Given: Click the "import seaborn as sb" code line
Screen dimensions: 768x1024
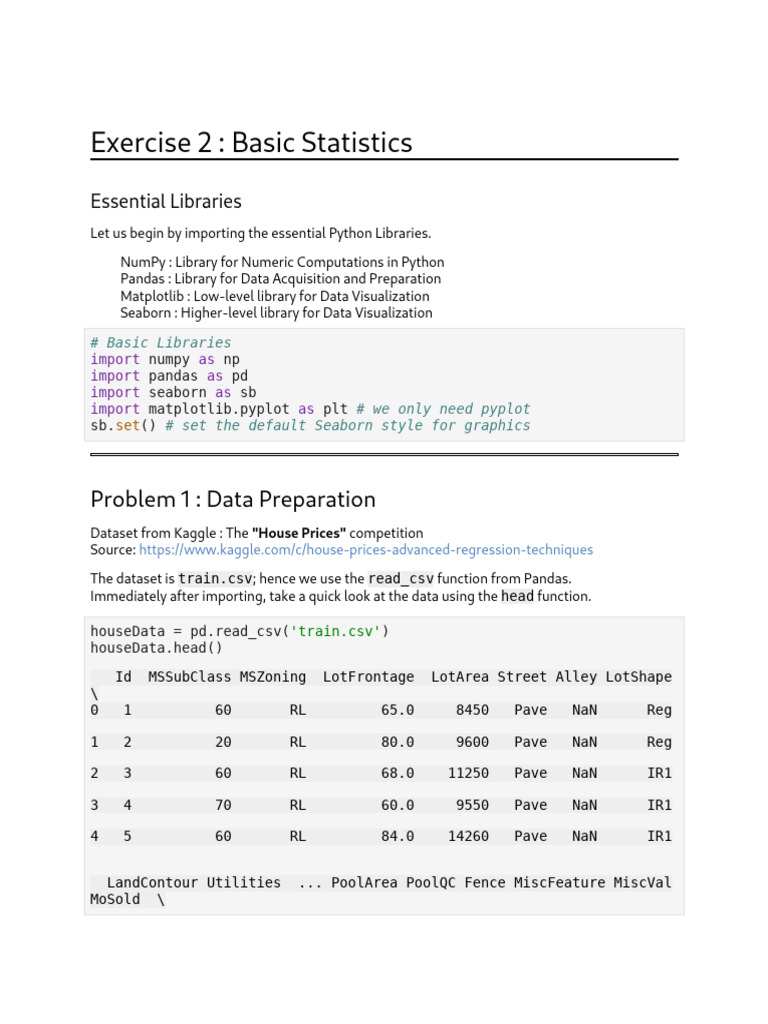Looking at the screenshot, I should [x=173, y=393].
